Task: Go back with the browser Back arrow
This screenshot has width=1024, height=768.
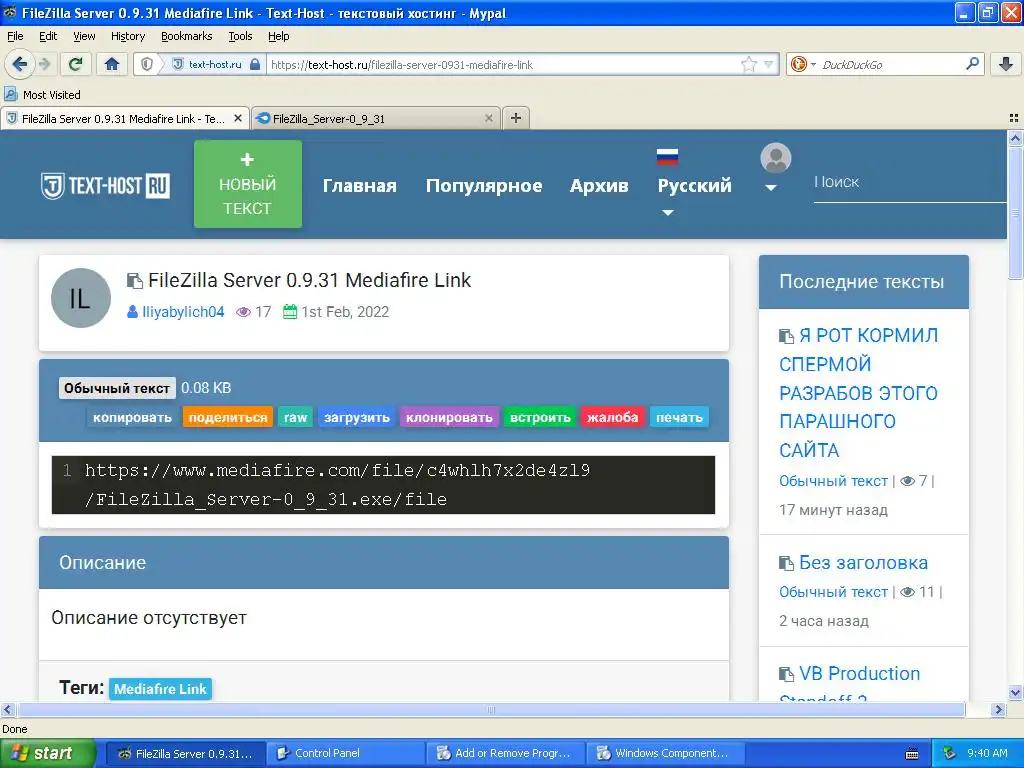Action: click(x=20, y=64)
